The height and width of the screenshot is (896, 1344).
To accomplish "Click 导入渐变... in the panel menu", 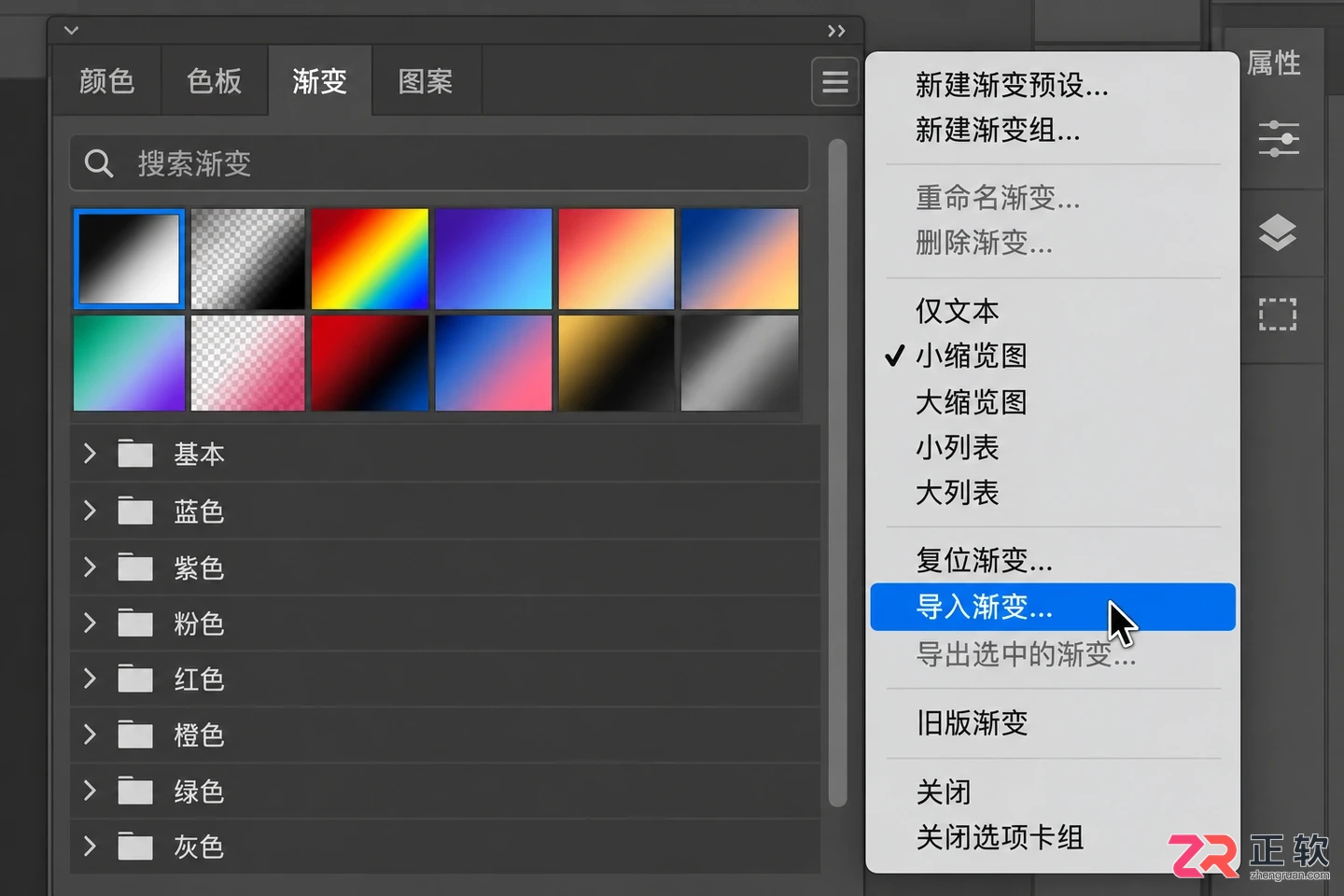I will (x=1053, y=607).
